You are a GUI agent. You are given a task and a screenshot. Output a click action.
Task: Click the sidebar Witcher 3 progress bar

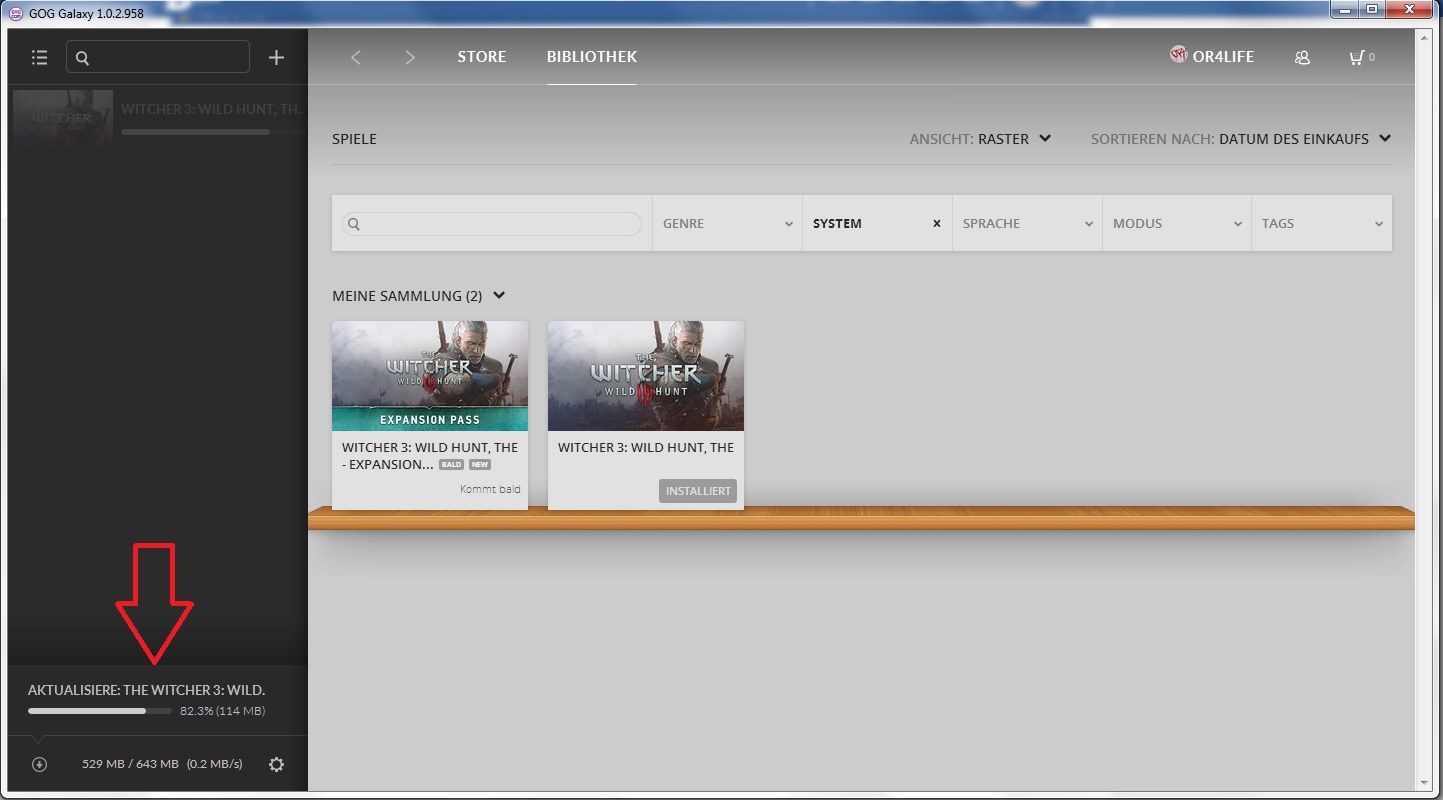tap(210, 131)
